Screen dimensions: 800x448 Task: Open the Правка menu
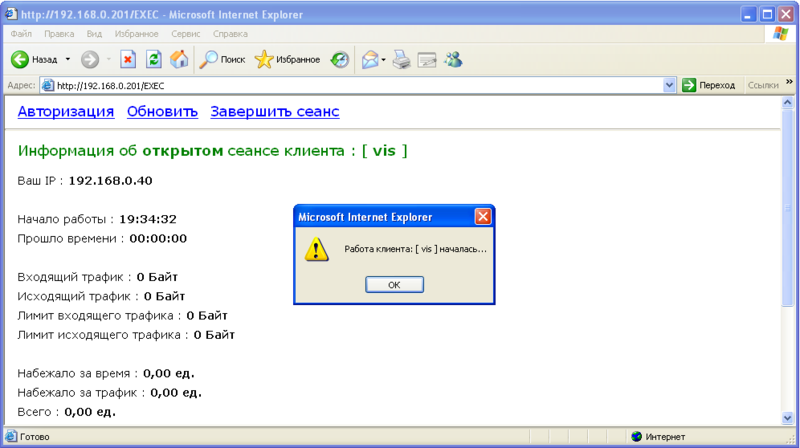point(59,34)
